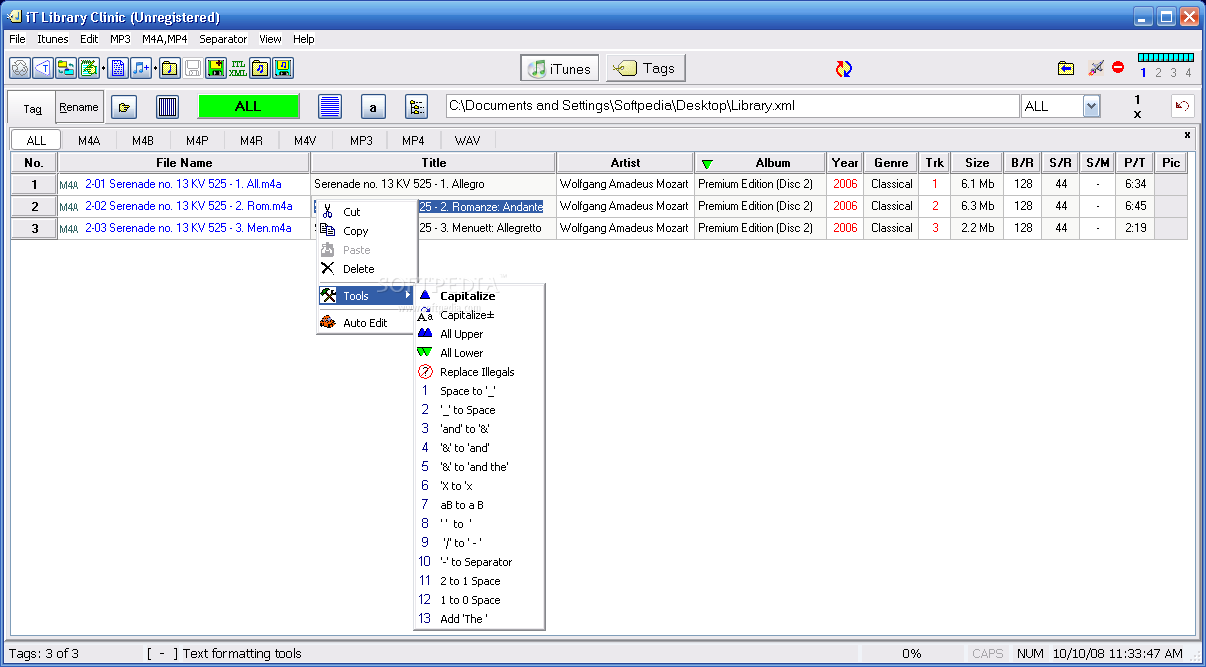
Task: Select row number 1 header
Action: coord(34,184)
